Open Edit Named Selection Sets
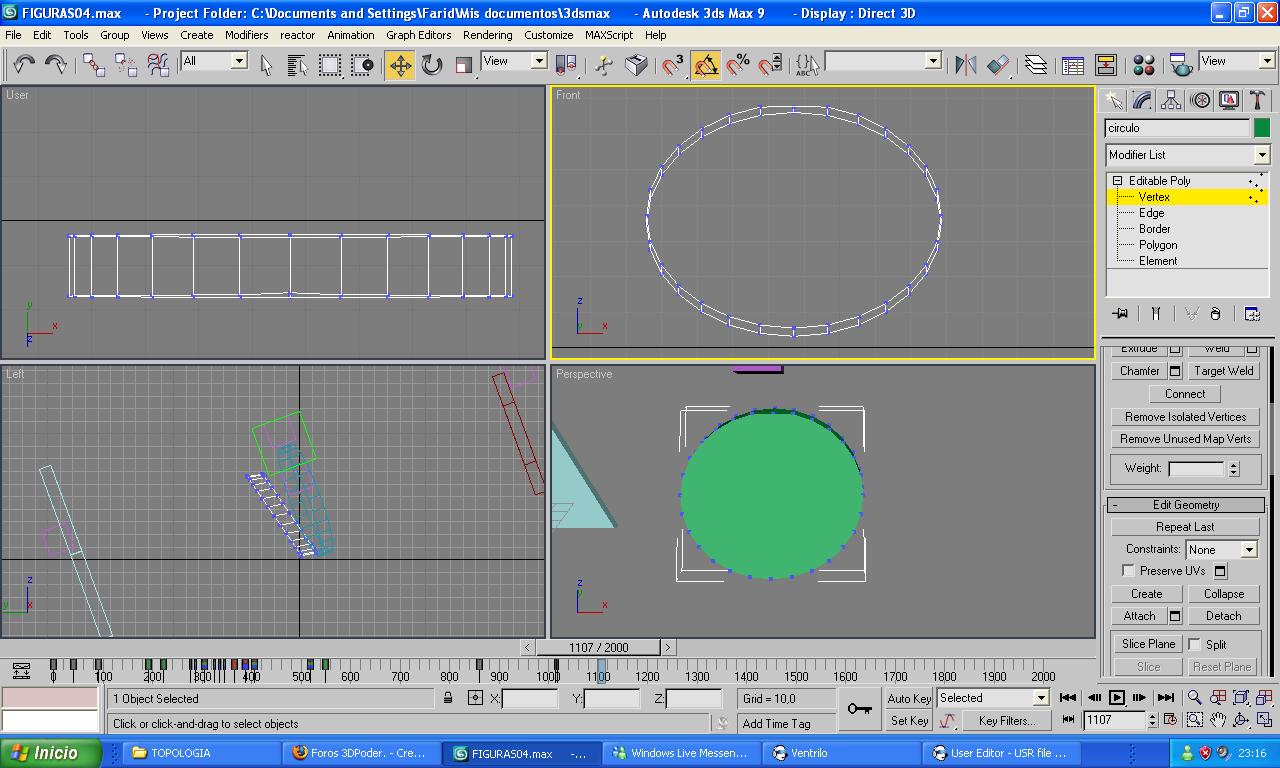 (807, 65)
